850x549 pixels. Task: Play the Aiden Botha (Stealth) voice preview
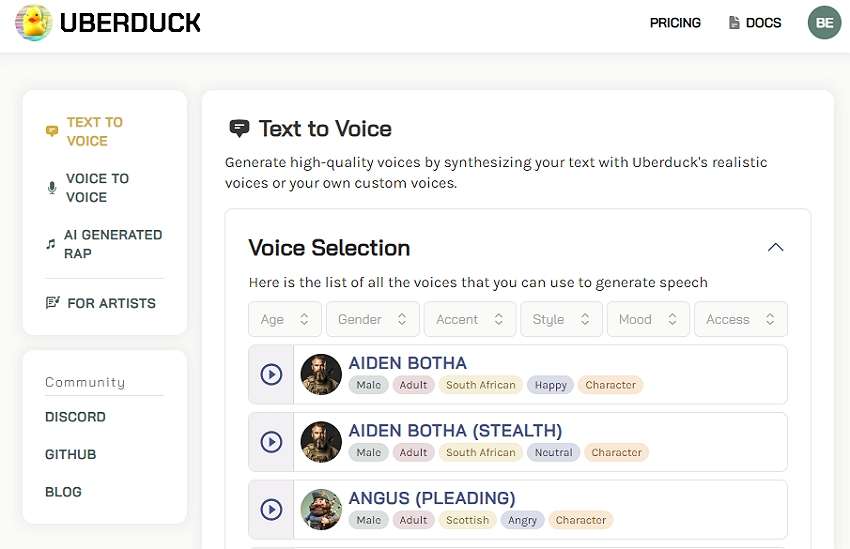coord(271,442)
